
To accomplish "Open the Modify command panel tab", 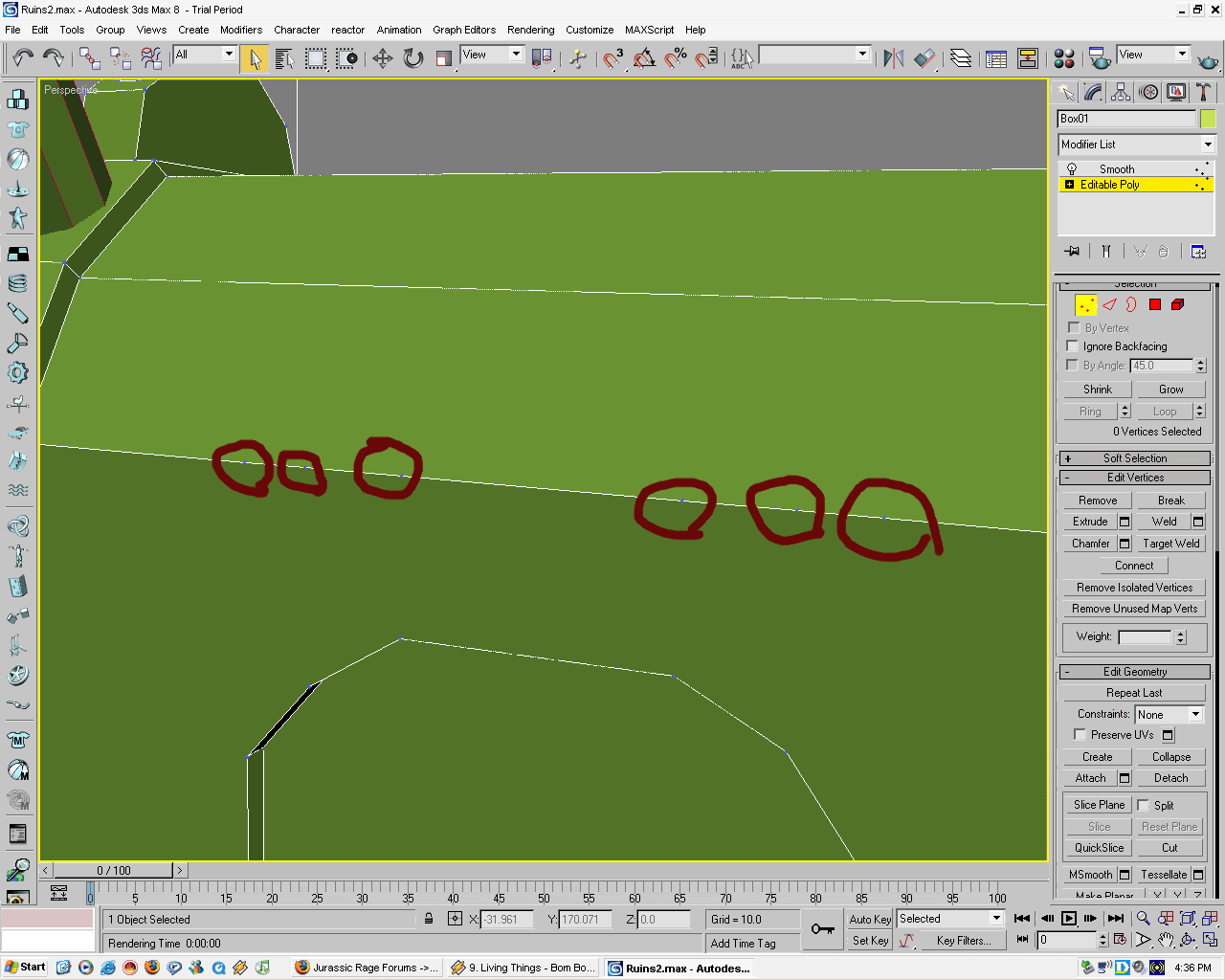I will [1093, 92].
